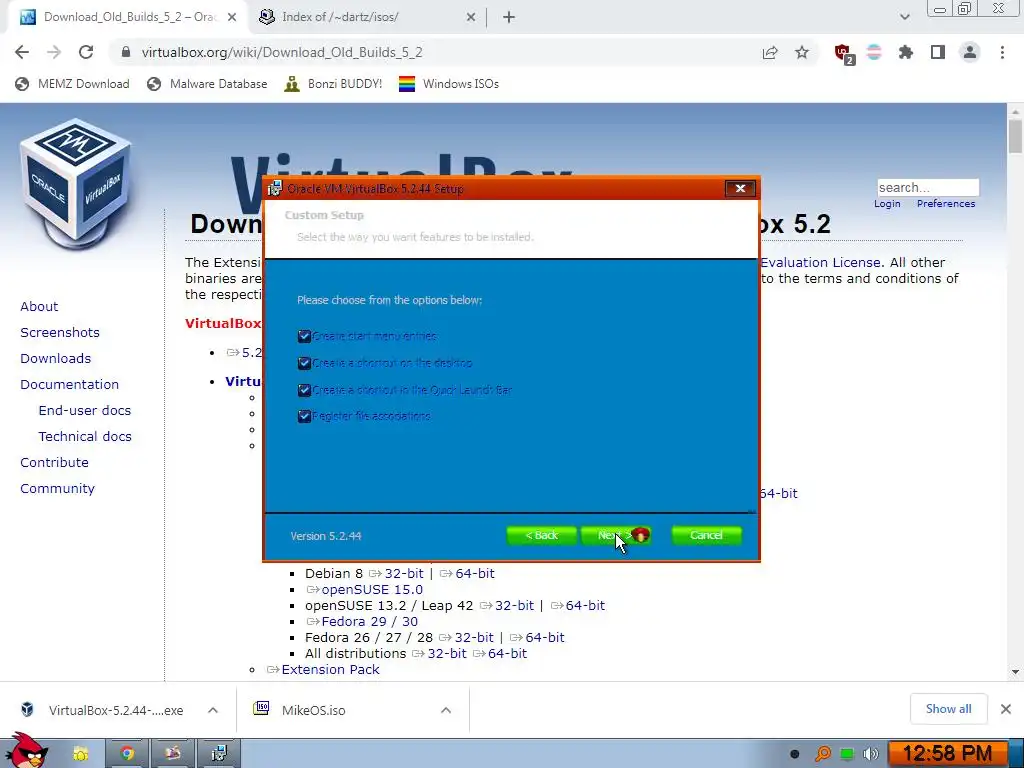The height and width of the screenshot is (768, 1024).
Task: Open the Chrome three-dot menu
Action: (x=1002, y=52)
